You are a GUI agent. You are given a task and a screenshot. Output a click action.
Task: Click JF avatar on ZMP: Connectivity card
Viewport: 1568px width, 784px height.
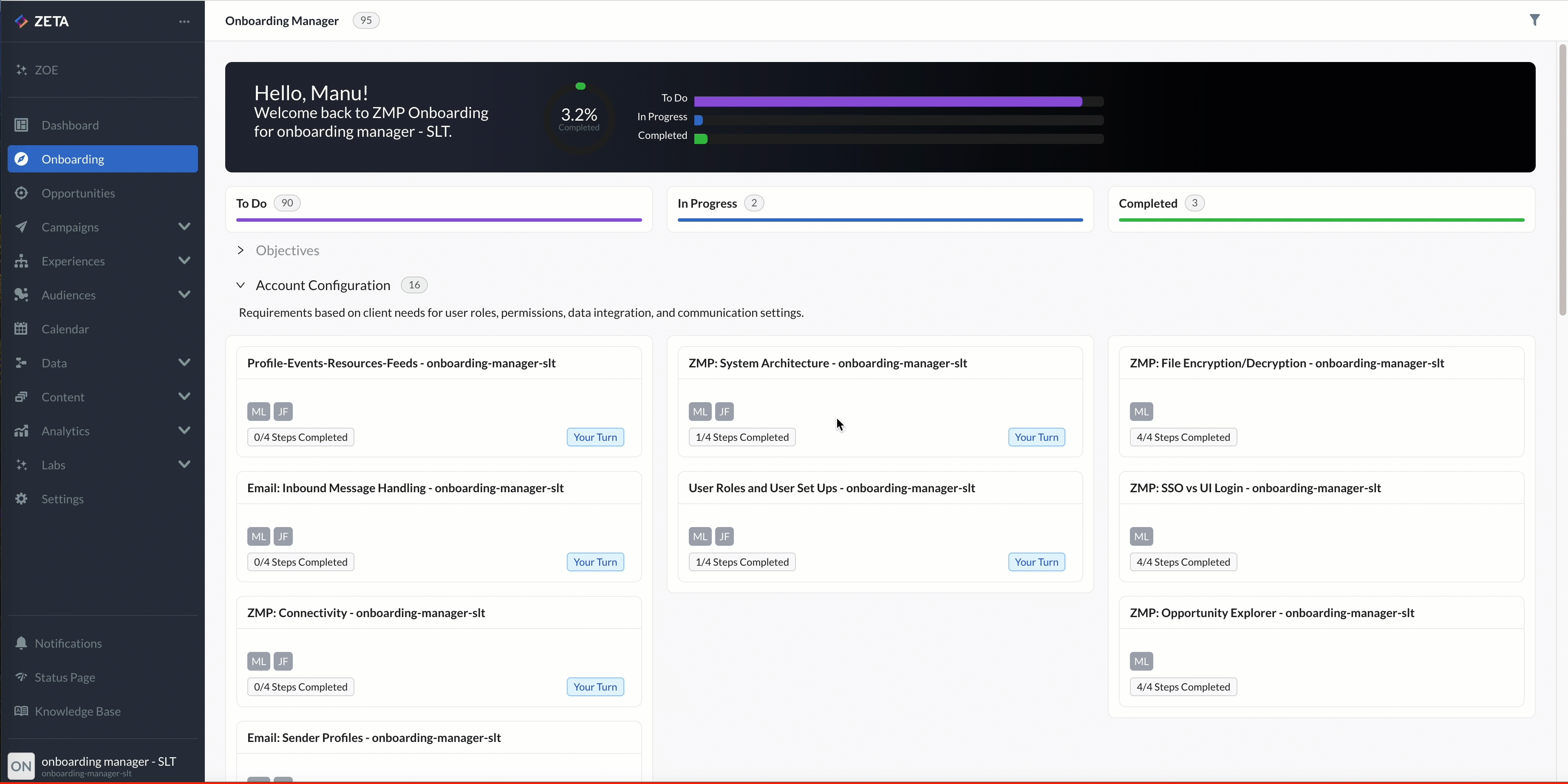(283, 661)
